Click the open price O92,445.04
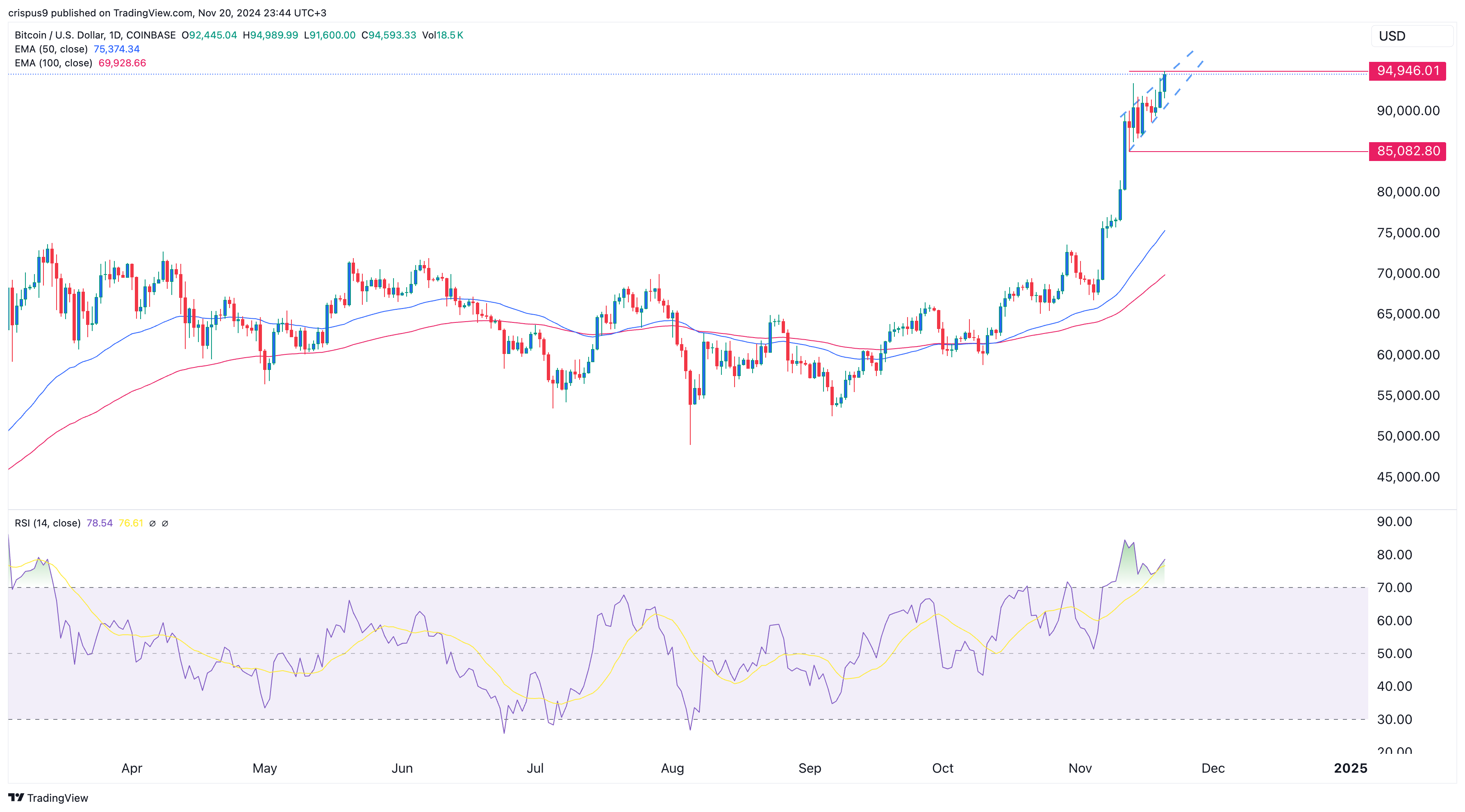Image resolution: width=1465 pixels, height=812 pixels. tap(209, 35)
